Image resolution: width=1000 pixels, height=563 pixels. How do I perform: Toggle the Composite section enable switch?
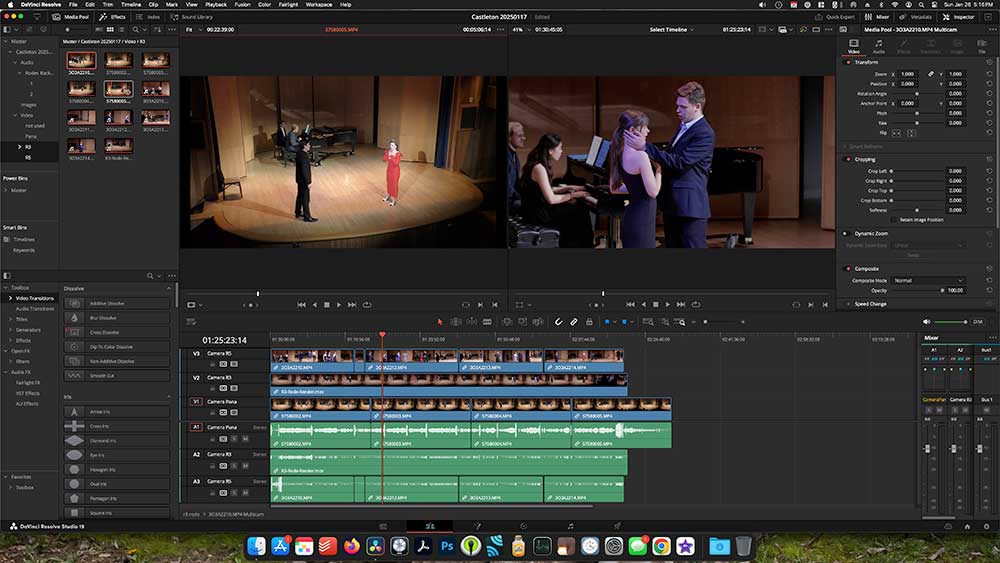coord(848,269)
